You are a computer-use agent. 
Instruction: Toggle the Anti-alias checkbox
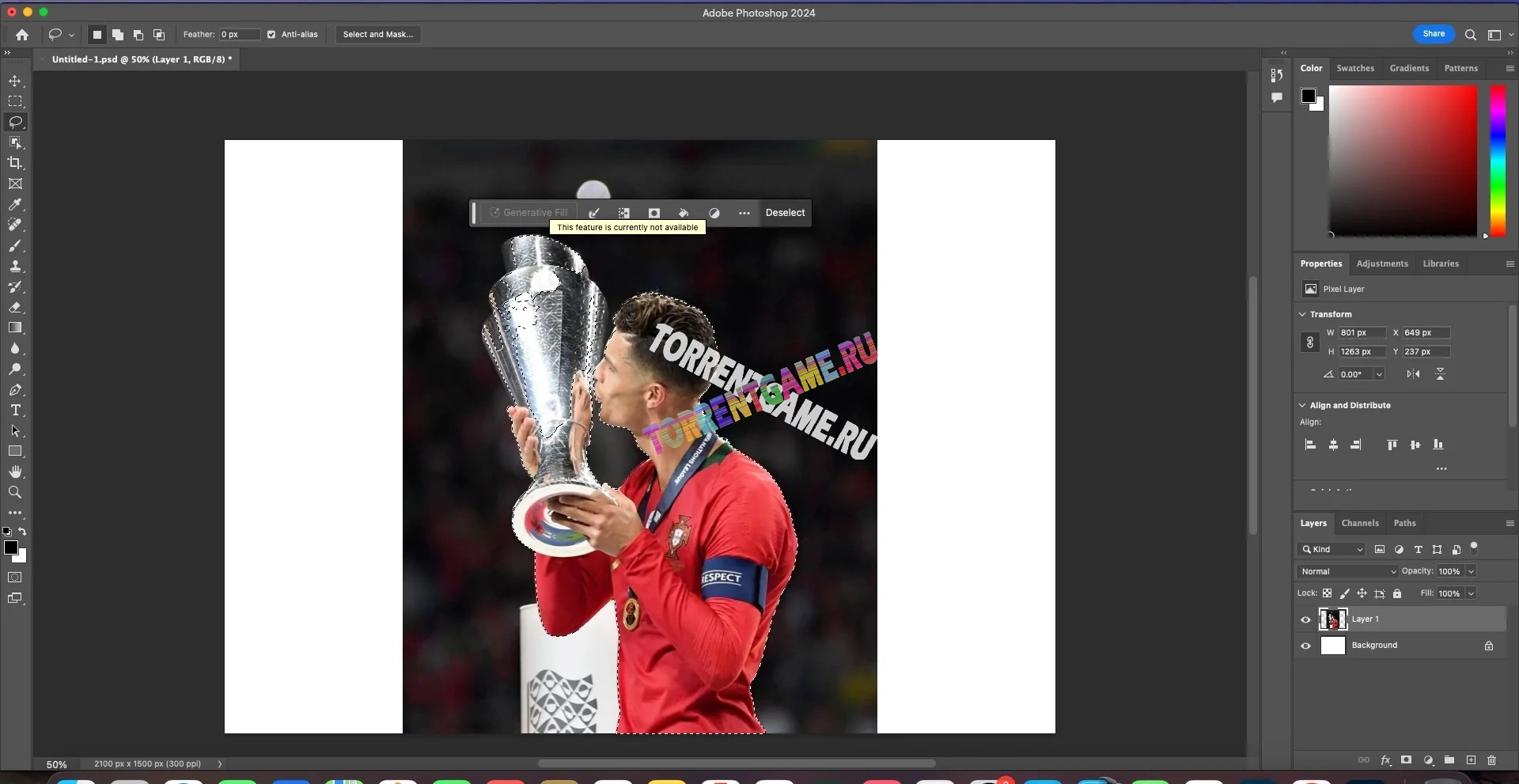(x=271, y=35)
